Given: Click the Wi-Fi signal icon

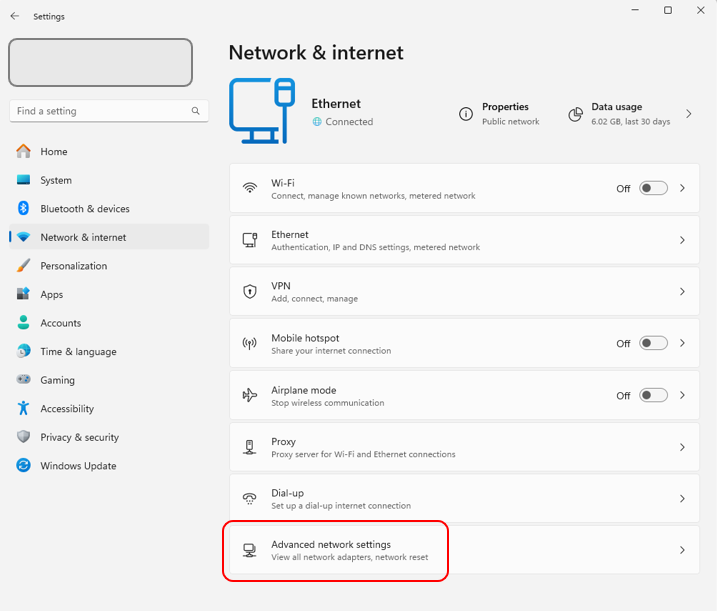Looking at the screenshot, I should click(250, 188).
